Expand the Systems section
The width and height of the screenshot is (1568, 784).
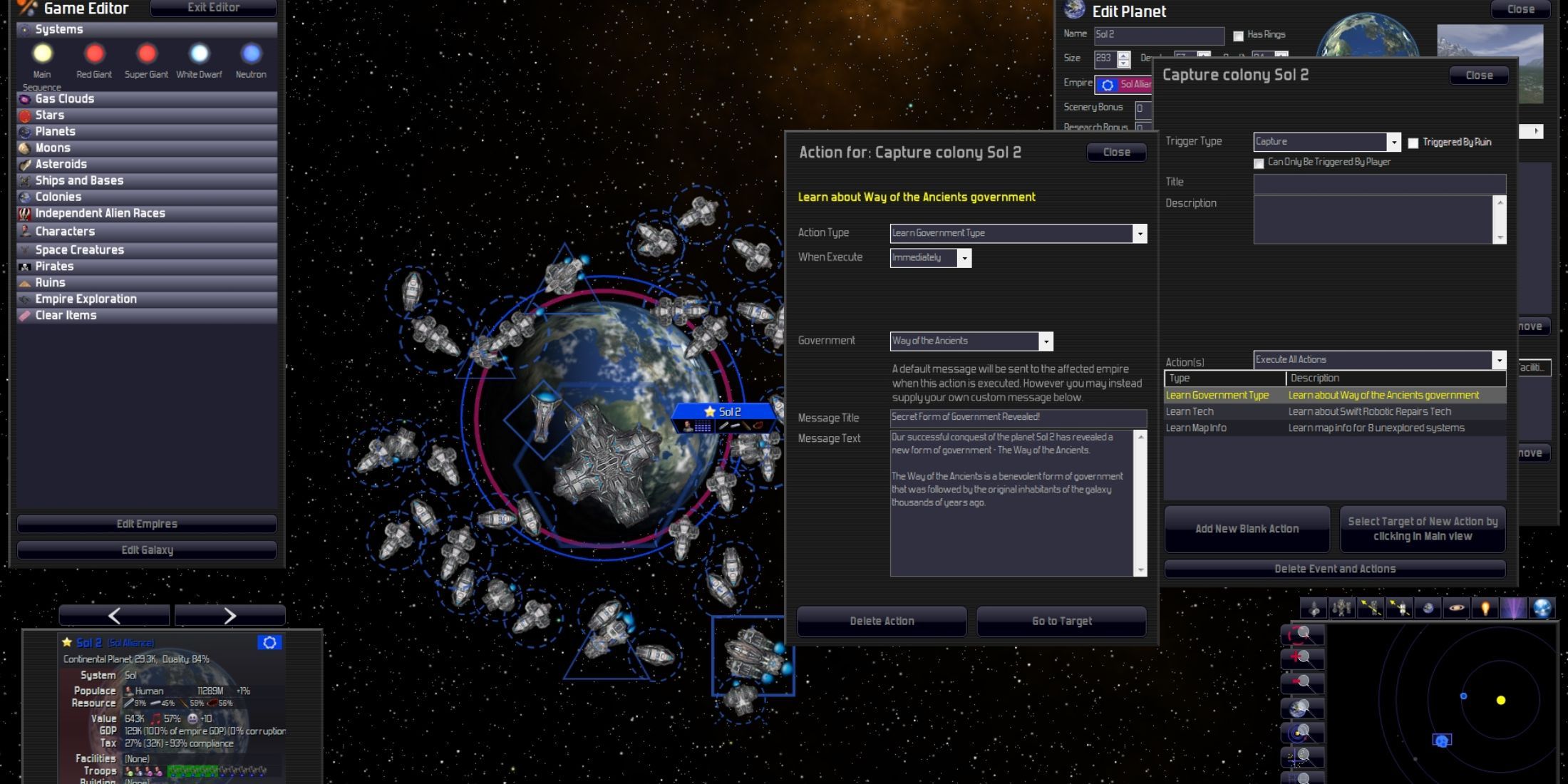(x=147, y=29)
